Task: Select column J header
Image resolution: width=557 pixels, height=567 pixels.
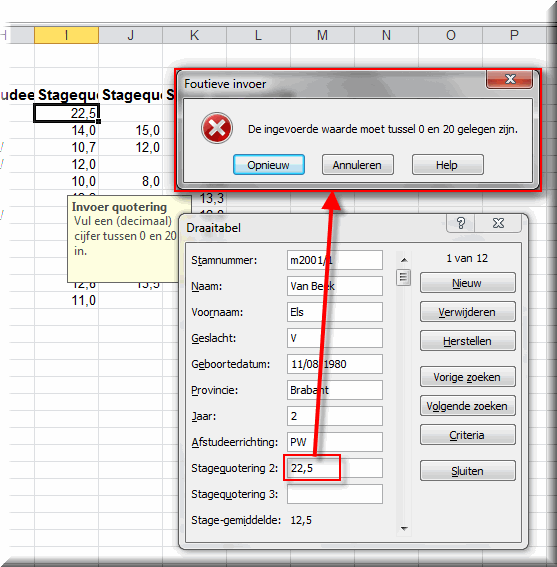Action: tap(131, 35)
